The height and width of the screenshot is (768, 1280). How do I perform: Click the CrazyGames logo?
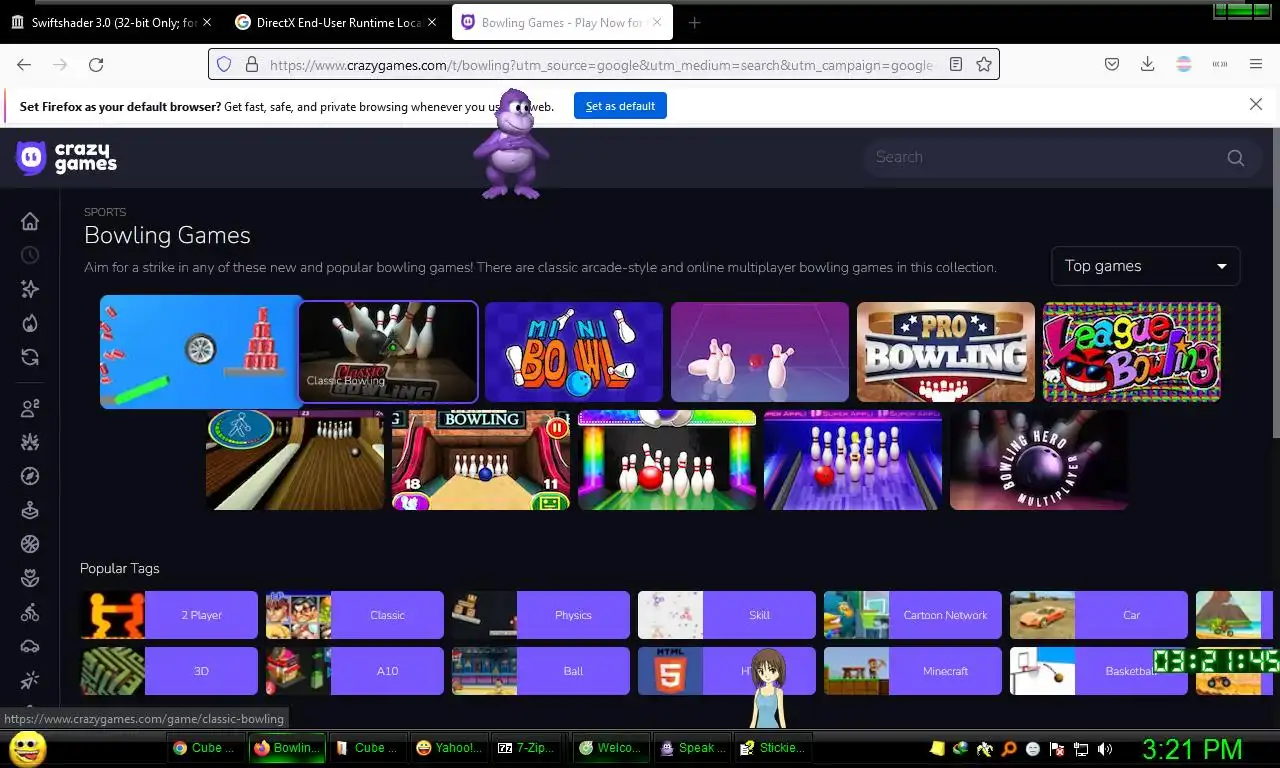[x=66, y=157]
